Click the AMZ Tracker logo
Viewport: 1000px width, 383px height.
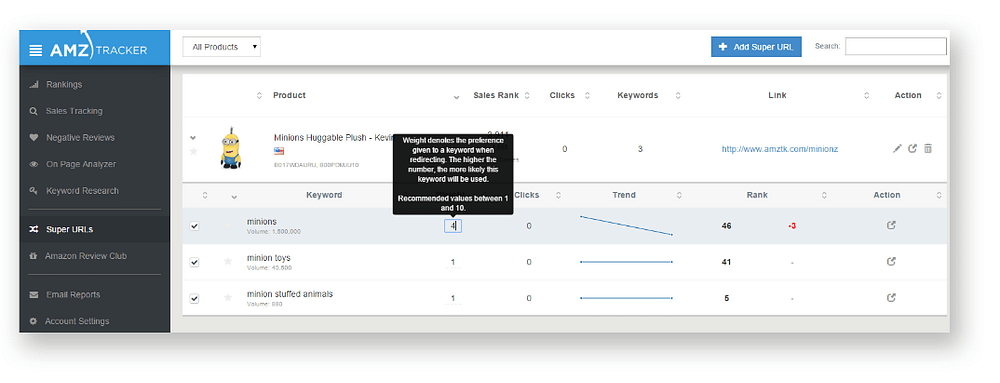[x=99, y=48]
